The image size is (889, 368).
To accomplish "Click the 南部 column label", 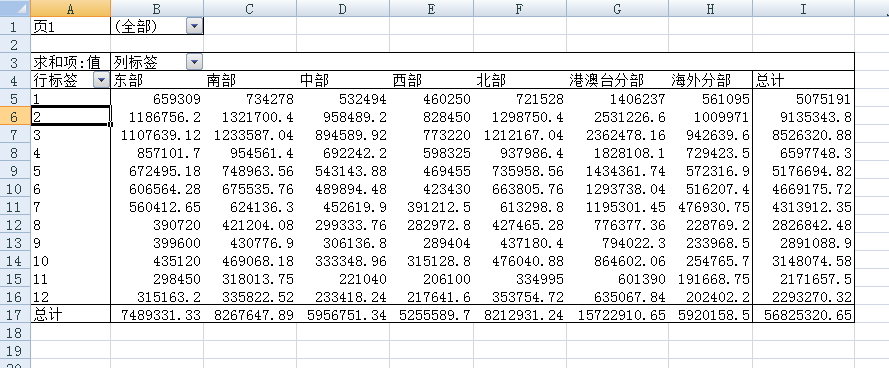I will pyautogui.click(x=250, y=81).
